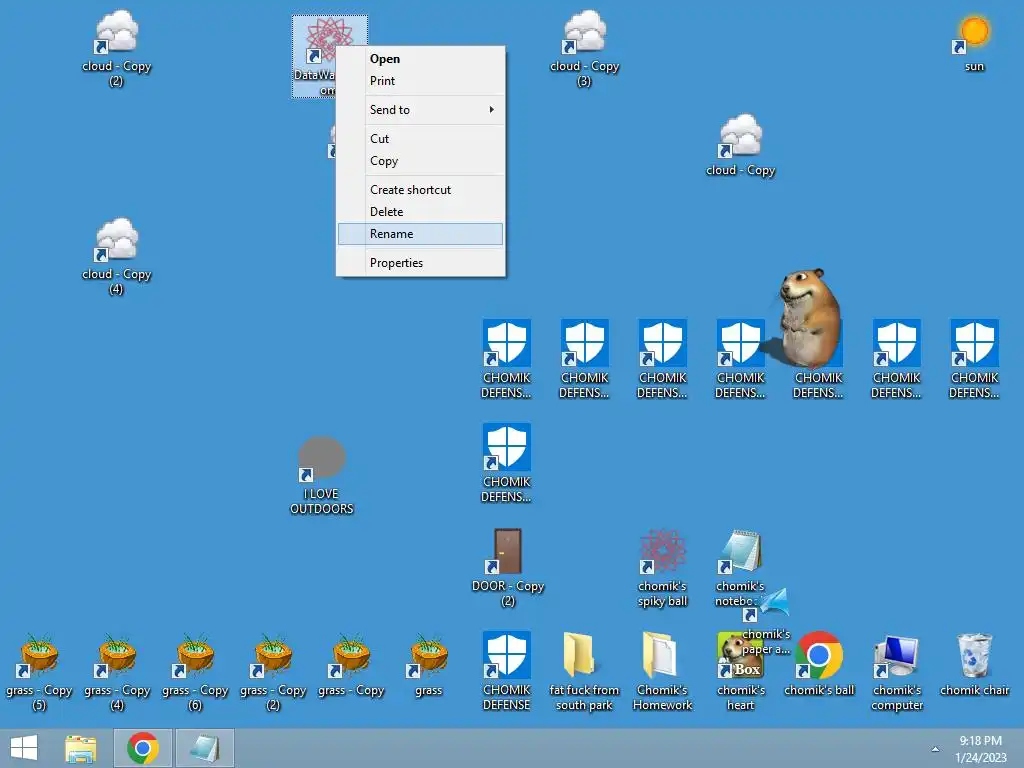Open Properties from the context menu
The width and height of the screenshot is (1024, 768).
click(x=421, y=263)
